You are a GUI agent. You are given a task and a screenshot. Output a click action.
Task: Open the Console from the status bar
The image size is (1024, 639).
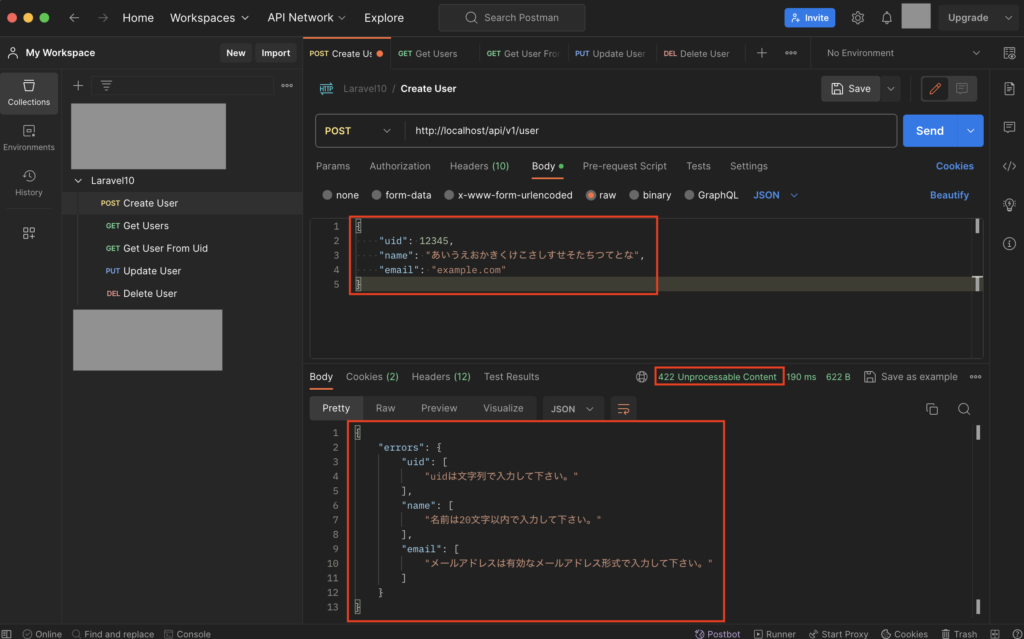coord(188,633)
